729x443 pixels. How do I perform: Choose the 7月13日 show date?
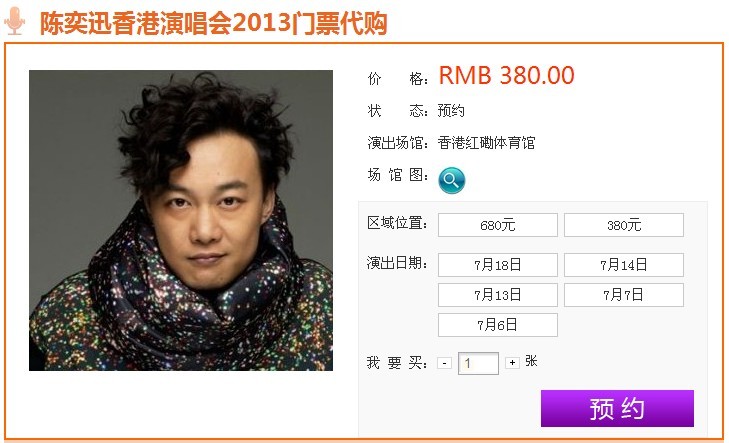pyautogui.click(x=497, y=295)
